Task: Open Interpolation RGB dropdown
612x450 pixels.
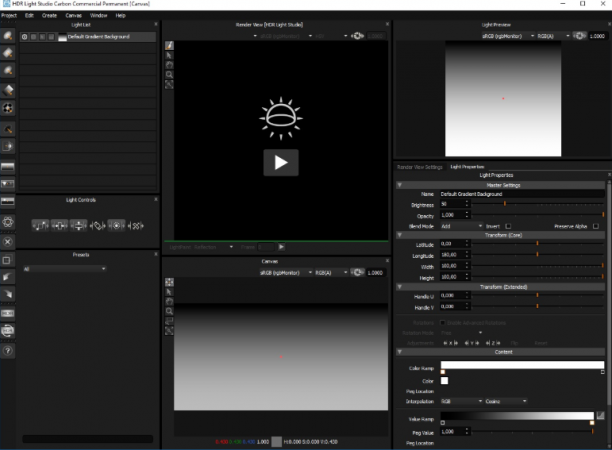Action: [x=462, y=401]
